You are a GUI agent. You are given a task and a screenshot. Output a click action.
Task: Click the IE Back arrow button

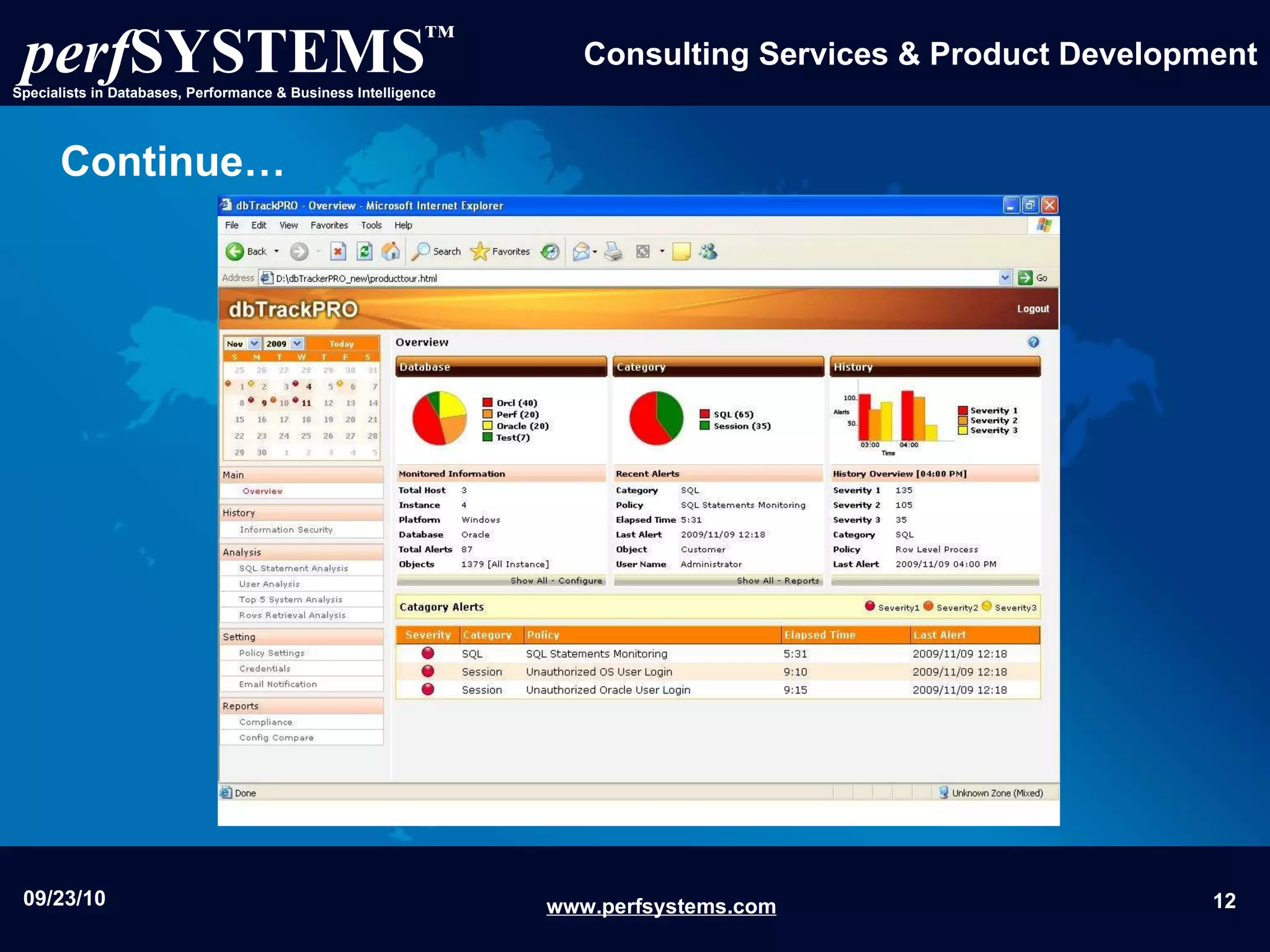click(235, 251)
